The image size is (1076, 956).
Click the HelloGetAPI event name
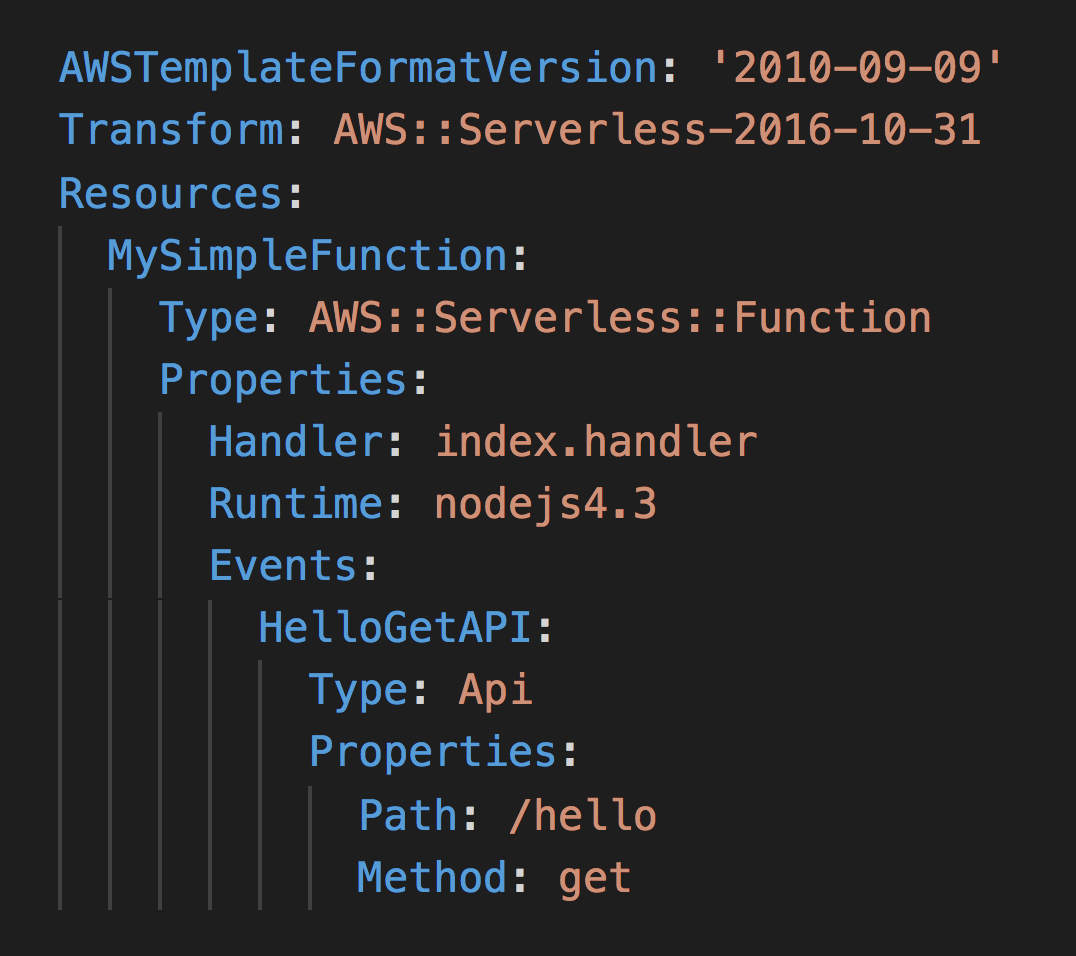point(394,628)
